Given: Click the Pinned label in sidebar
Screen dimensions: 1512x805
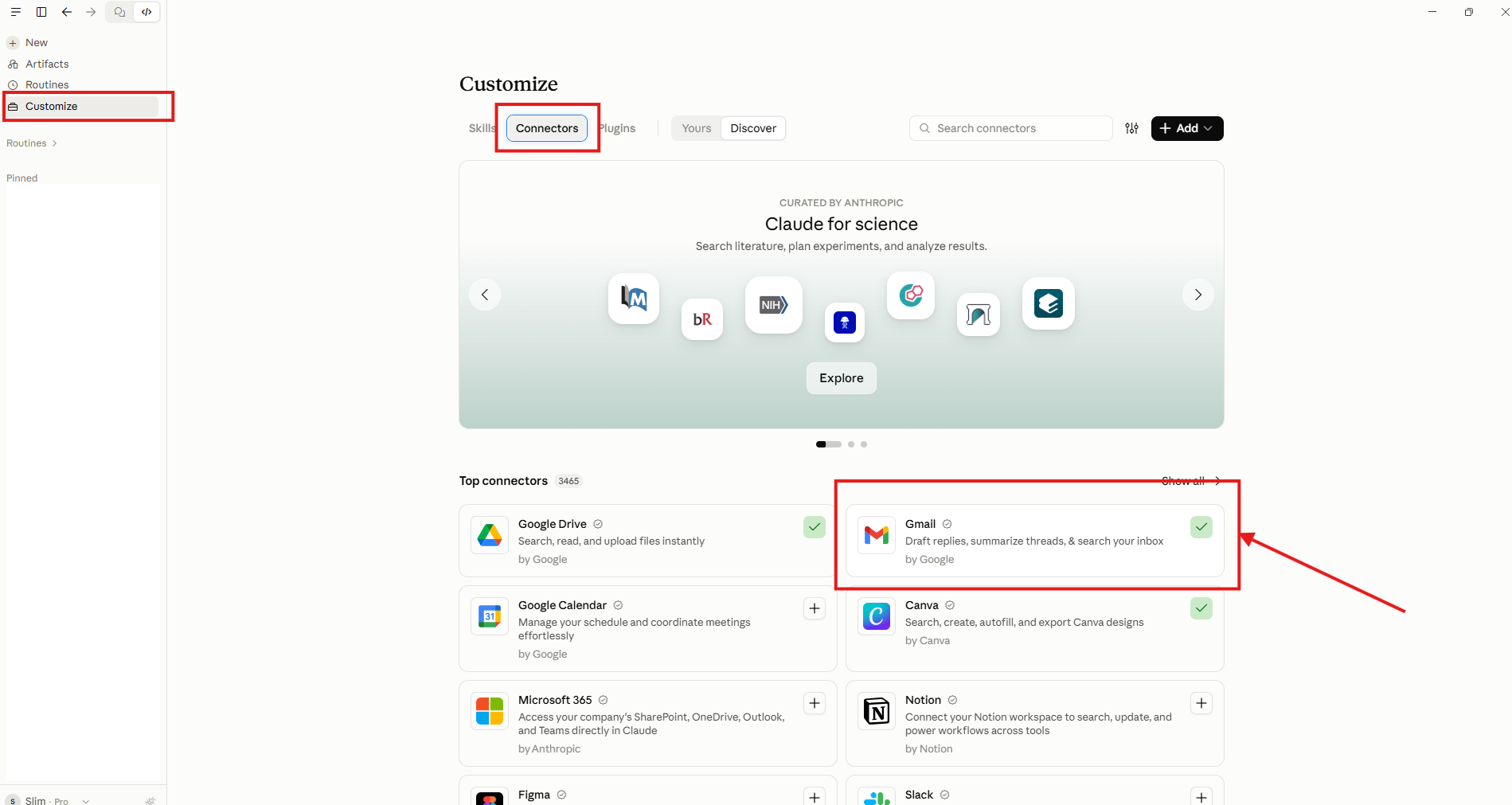Looking at the screenshot, I should pyautogui.click(x=22, y=178).
